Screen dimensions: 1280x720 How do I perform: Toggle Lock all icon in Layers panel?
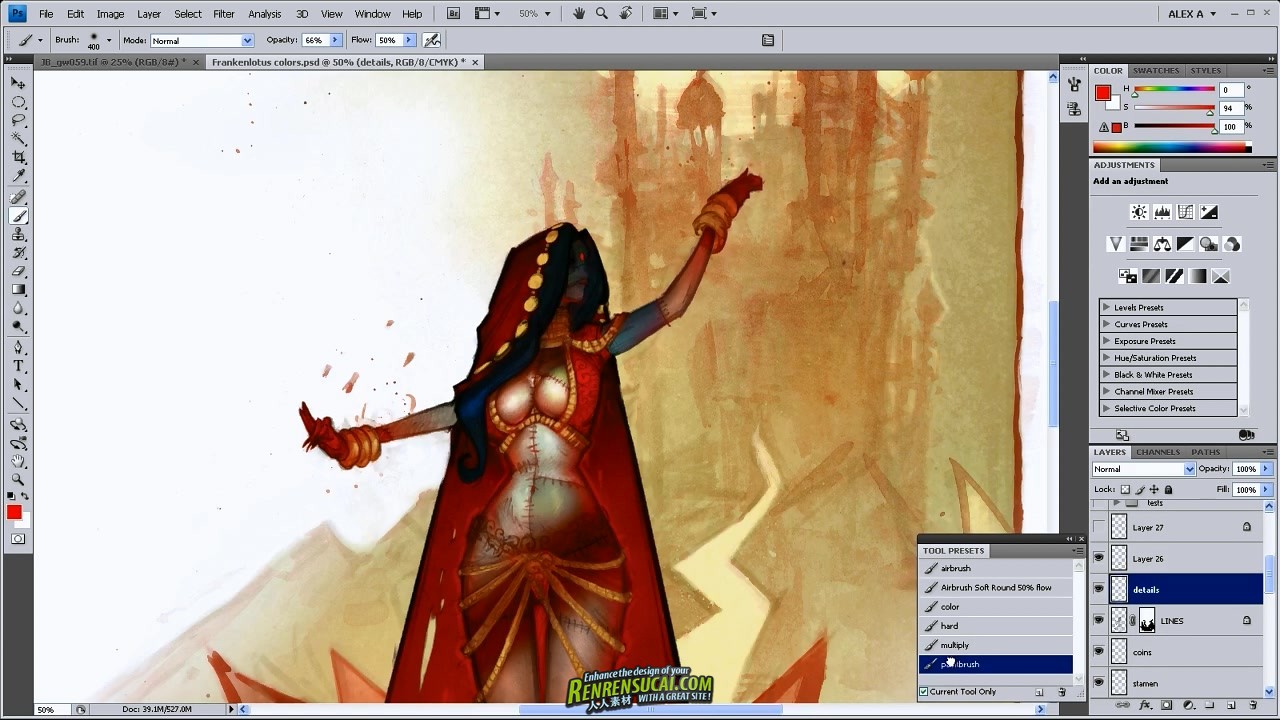tap(1168, 490)
